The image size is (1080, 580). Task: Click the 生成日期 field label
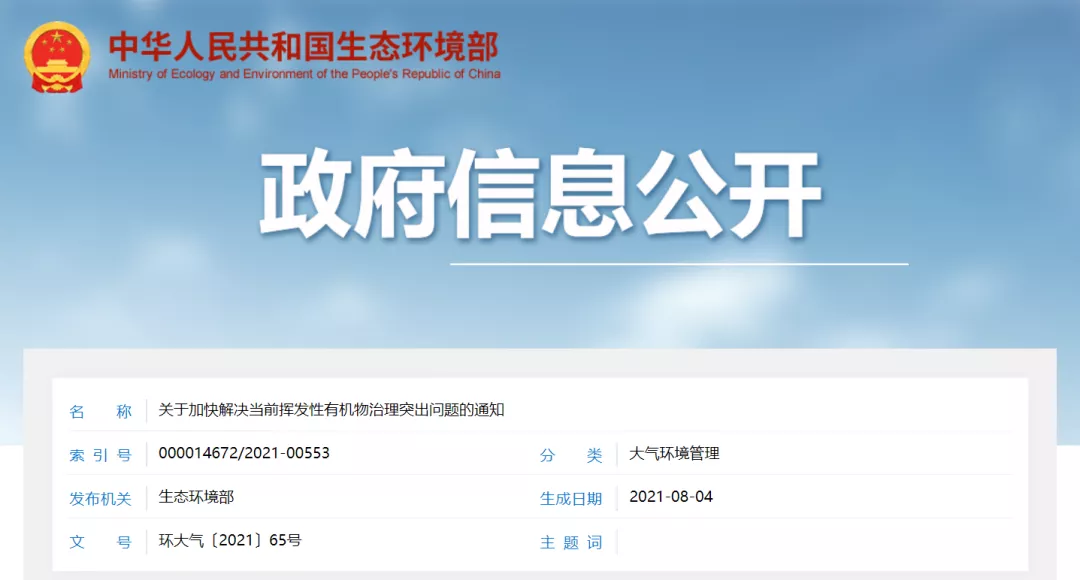pos(571,499)
